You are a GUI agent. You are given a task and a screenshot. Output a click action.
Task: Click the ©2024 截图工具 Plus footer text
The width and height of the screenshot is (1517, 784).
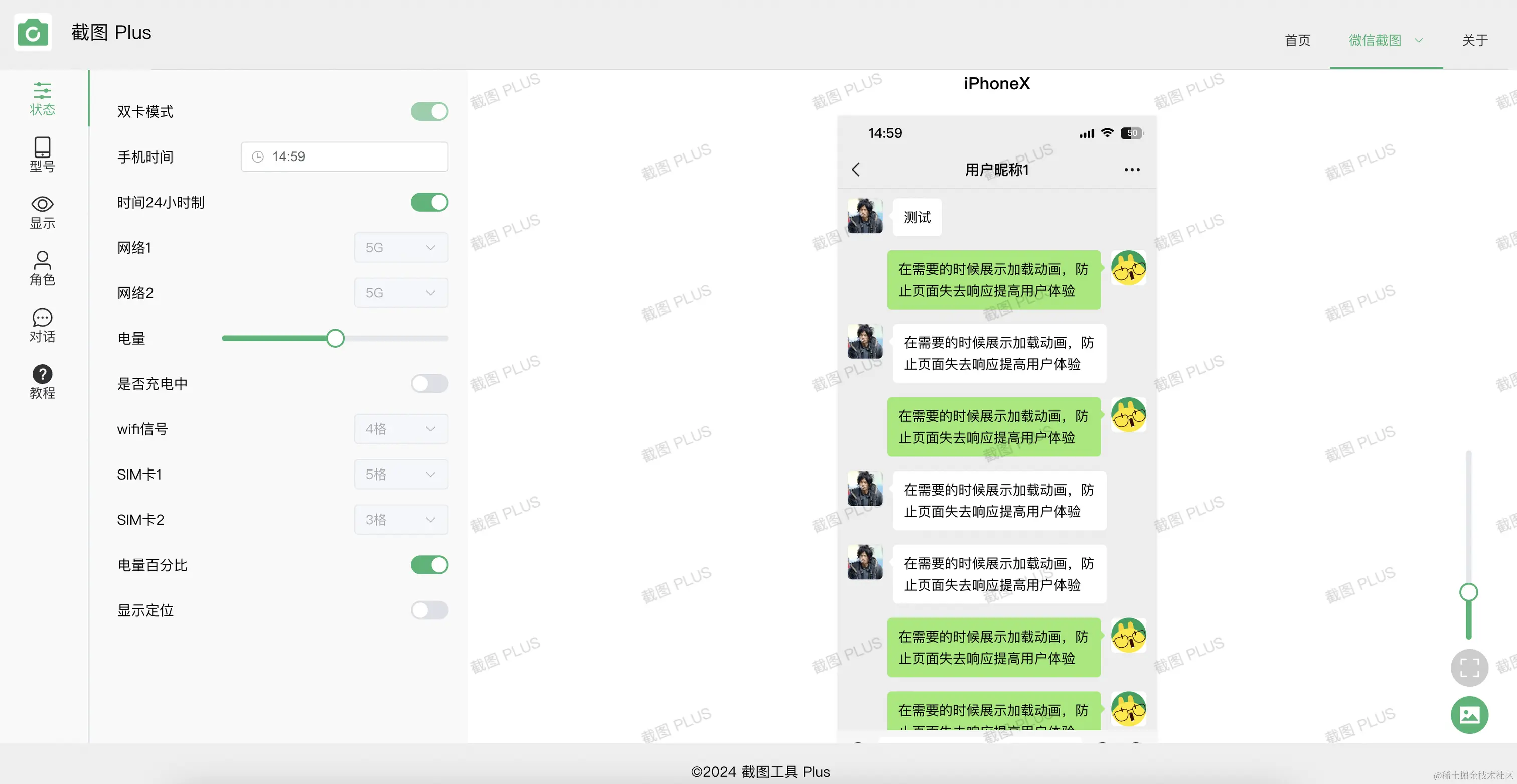(x=761, y=771)
